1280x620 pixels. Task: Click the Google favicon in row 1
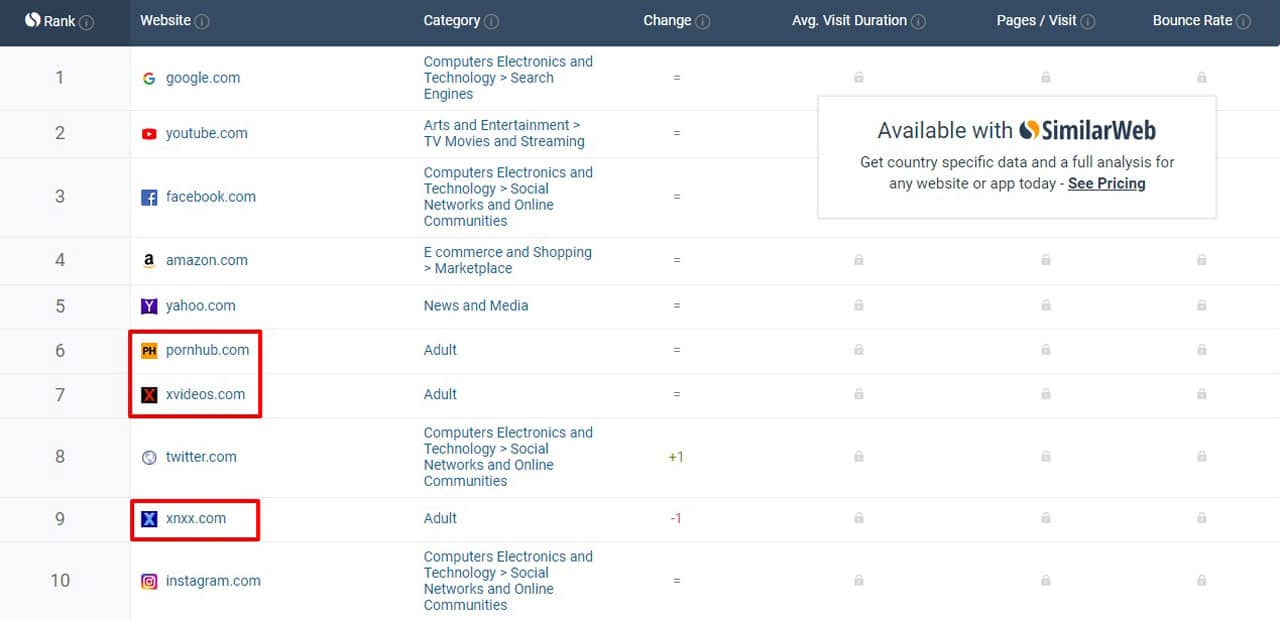[x=149, y=78]
